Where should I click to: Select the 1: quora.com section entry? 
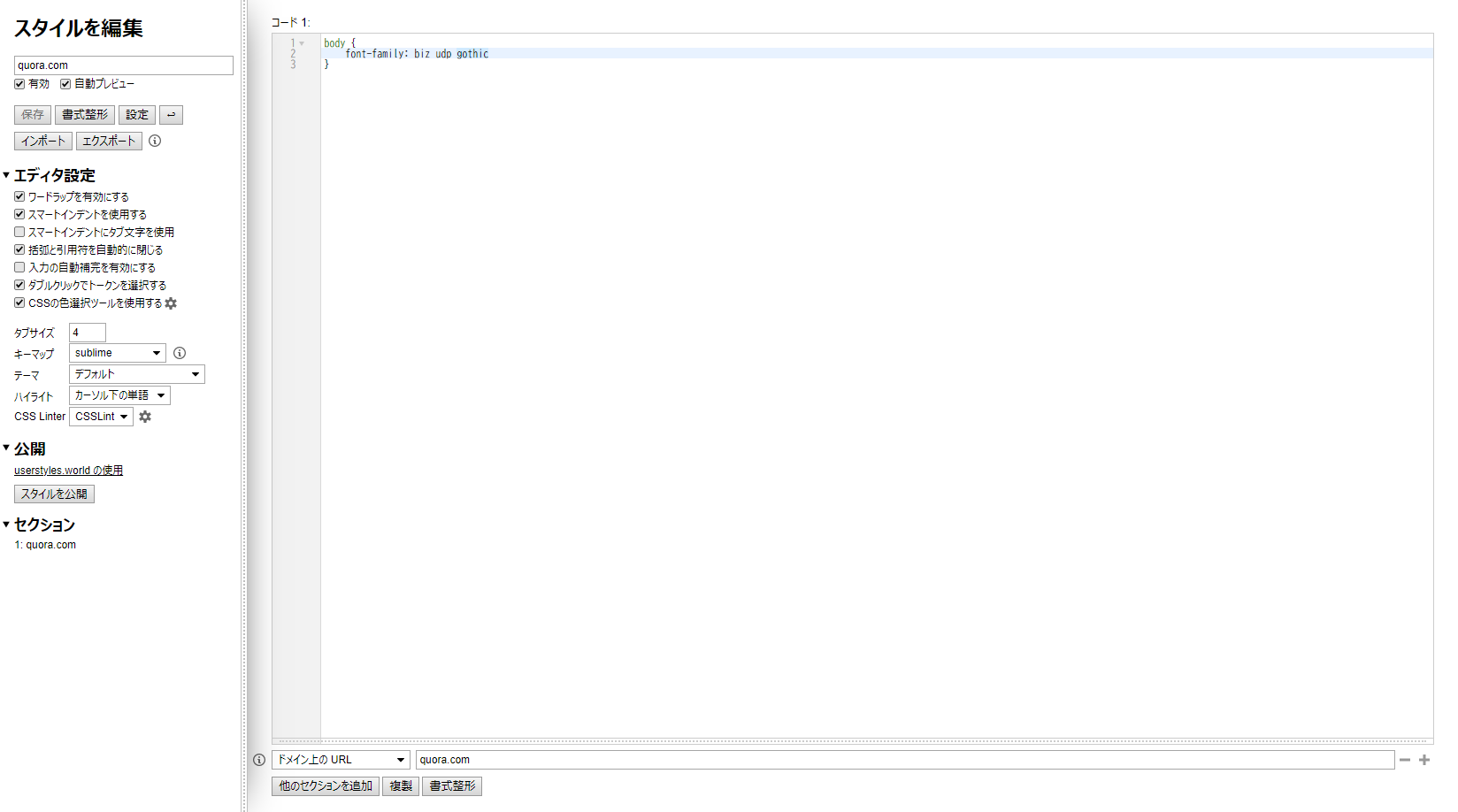[x=45, y=545]
